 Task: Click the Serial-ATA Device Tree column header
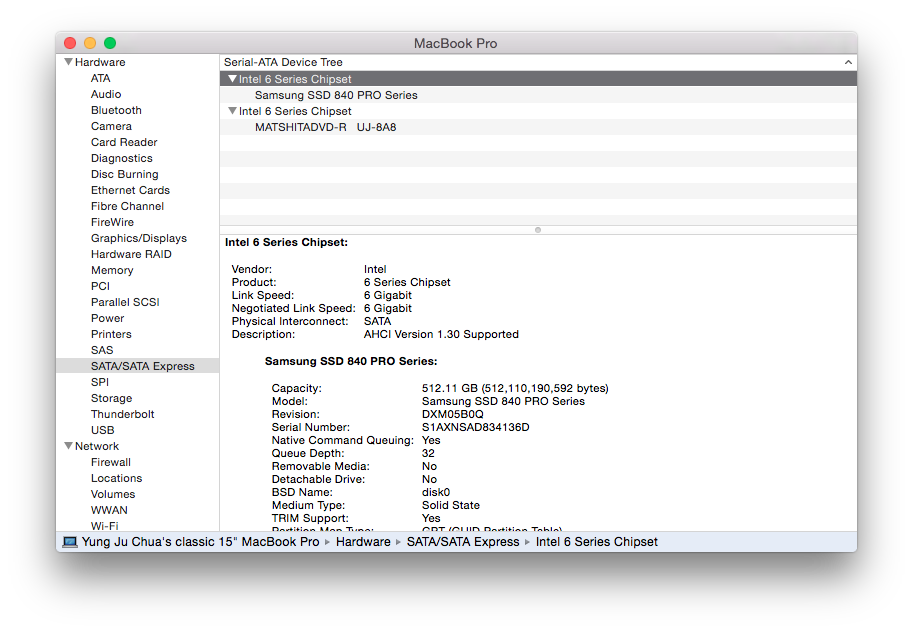point(538,62)
